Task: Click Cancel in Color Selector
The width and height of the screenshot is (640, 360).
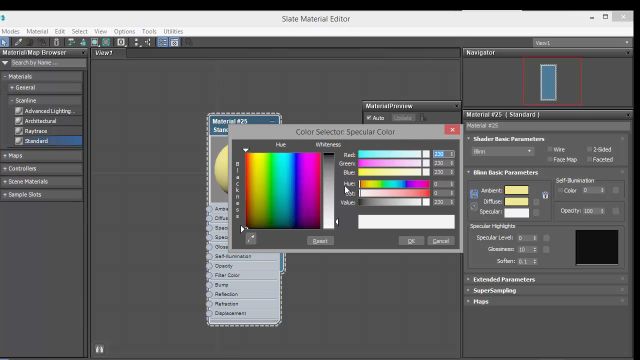Action: [441, 241]
